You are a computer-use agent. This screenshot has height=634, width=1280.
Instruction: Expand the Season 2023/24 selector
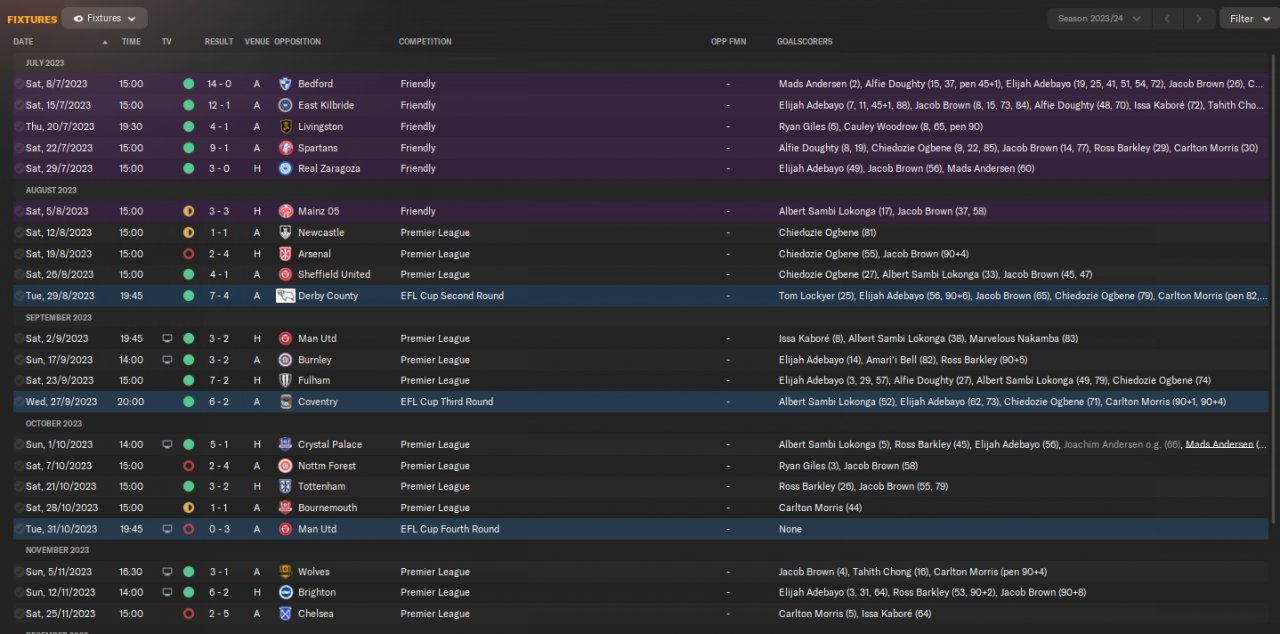pyautogui.click(x=1097, y=19)
